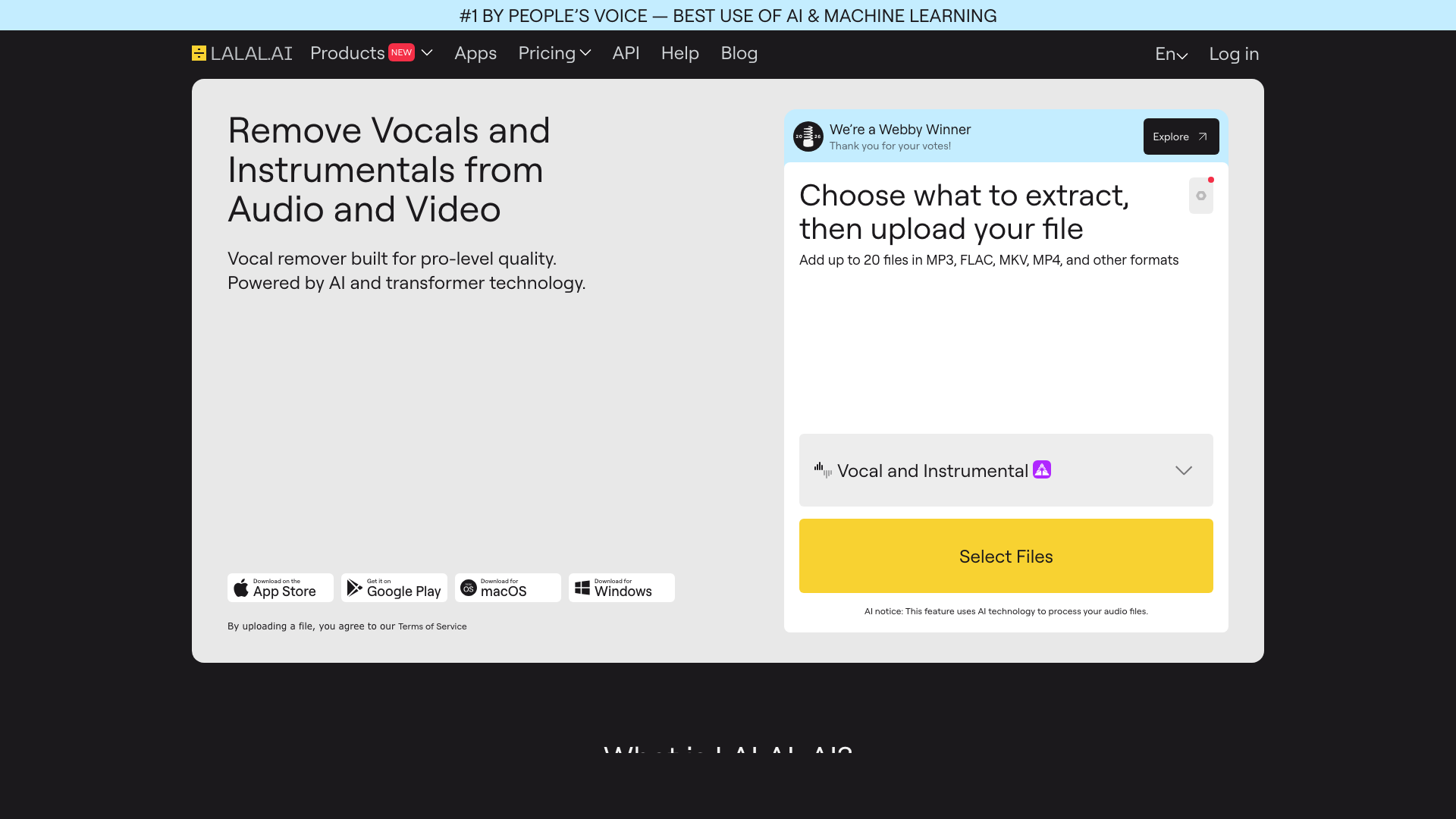Click the waveform icon beside Vocal and Instrumental
The height and width of the screenshot is (819, 1456).
pyautogui.click(x=823, y=470)
